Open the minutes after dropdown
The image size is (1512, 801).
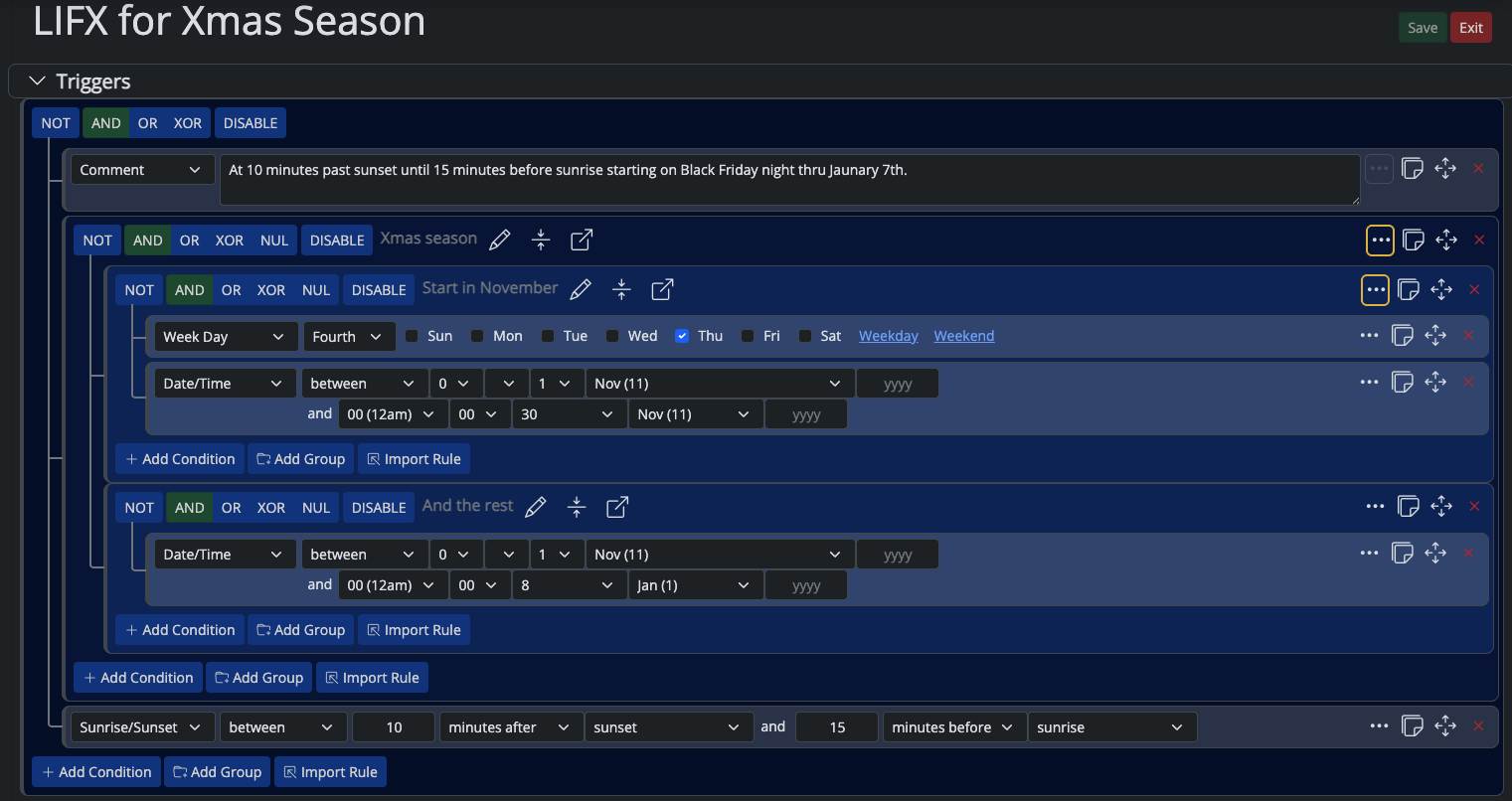pos(509,727)
